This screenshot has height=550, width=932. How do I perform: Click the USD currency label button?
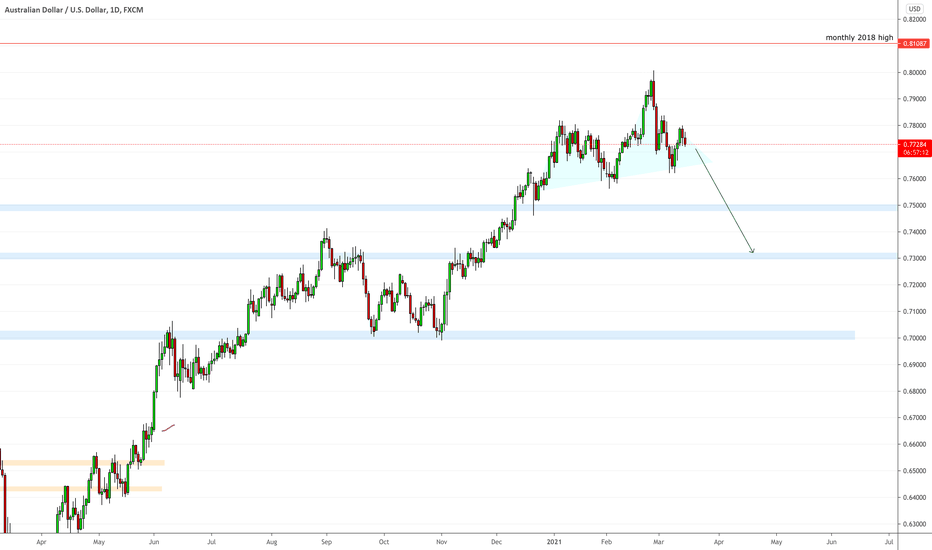pyautogui.click(x=914, y=9)
